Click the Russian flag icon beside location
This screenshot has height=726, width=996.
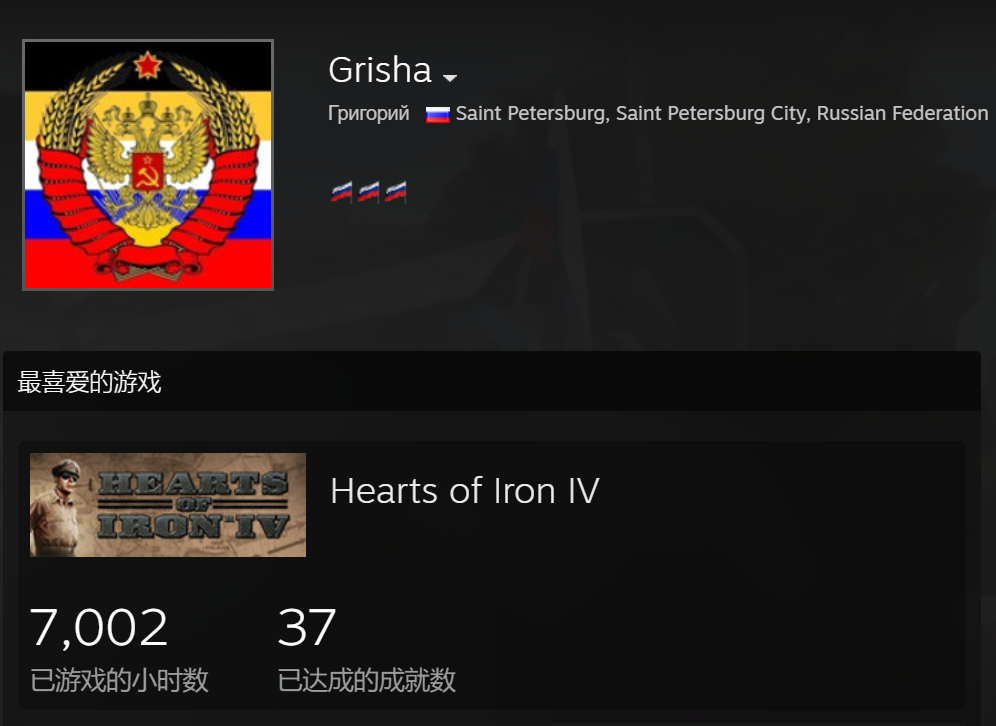tap(438, 114)
